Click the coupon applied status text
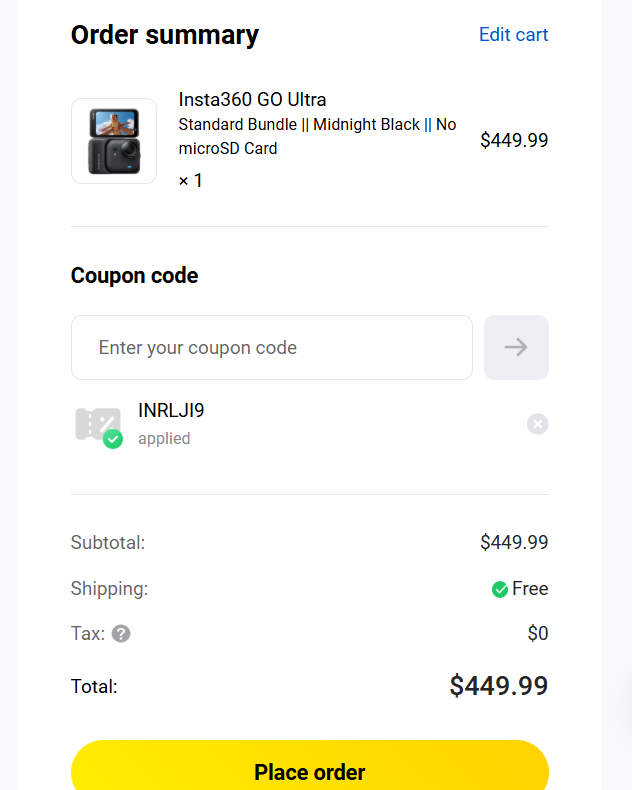This screenshot has height=790, width=632. pyautogui.click(x=164, y=438)
